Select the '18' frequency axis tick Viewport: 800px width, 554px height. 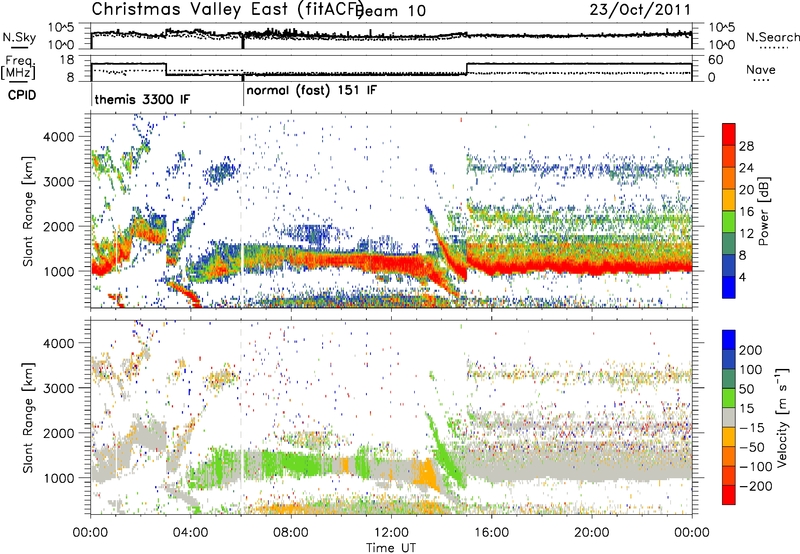67,60
